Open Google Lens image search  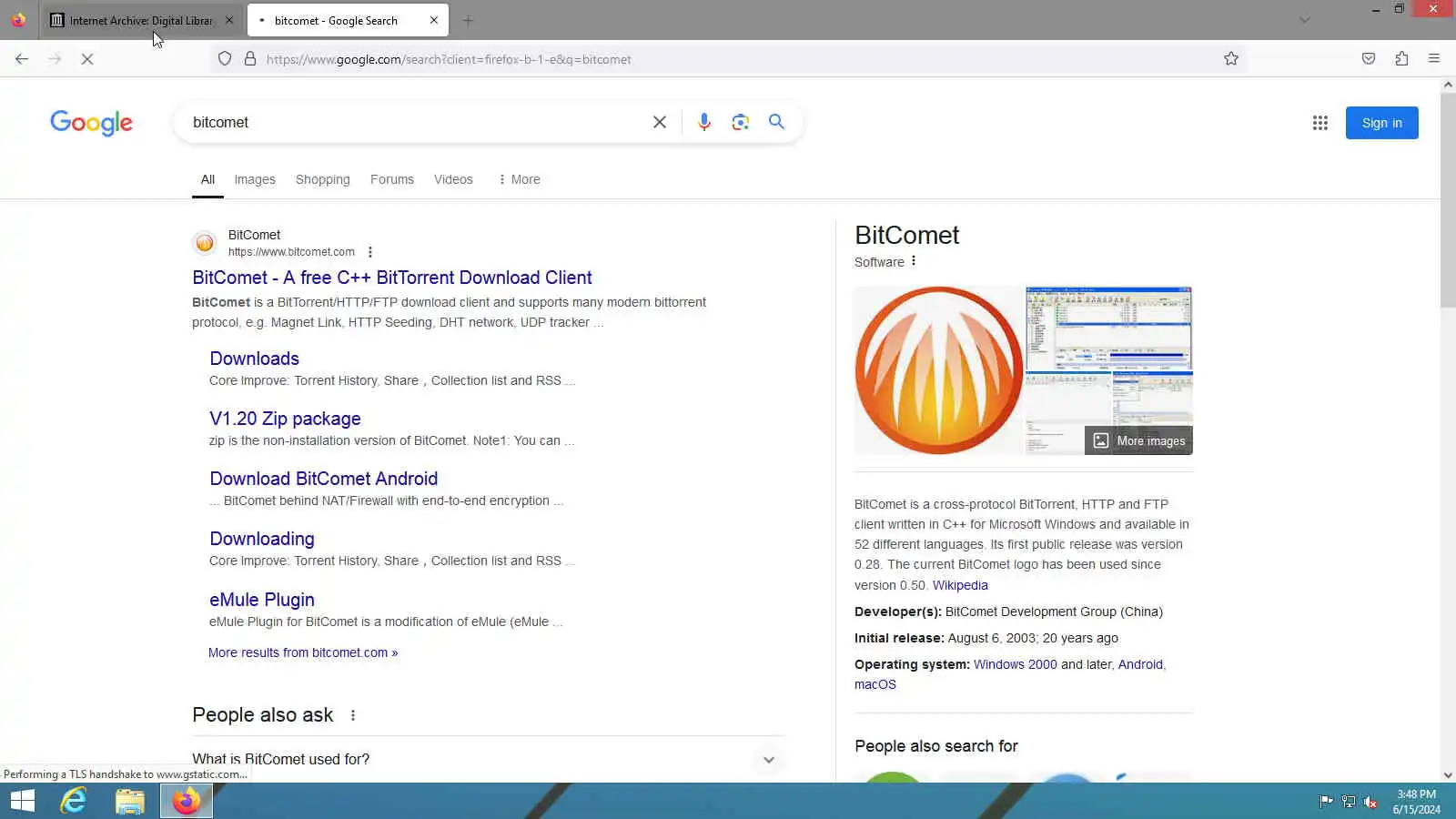(x=740, y=122)
